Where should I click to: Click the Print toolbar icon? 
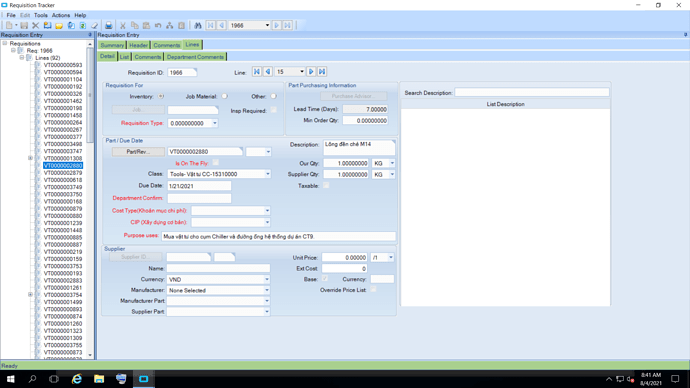(108, 26)
